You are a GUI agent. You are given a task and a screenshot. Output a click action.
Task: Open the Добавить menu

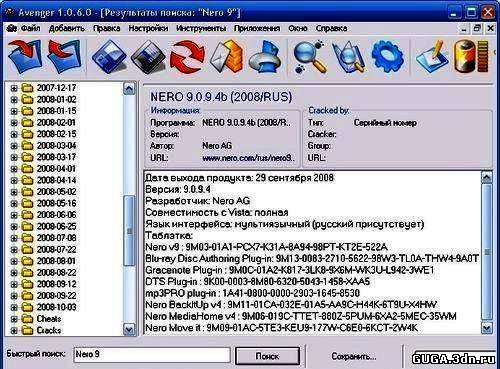click(x=67, y=28)
